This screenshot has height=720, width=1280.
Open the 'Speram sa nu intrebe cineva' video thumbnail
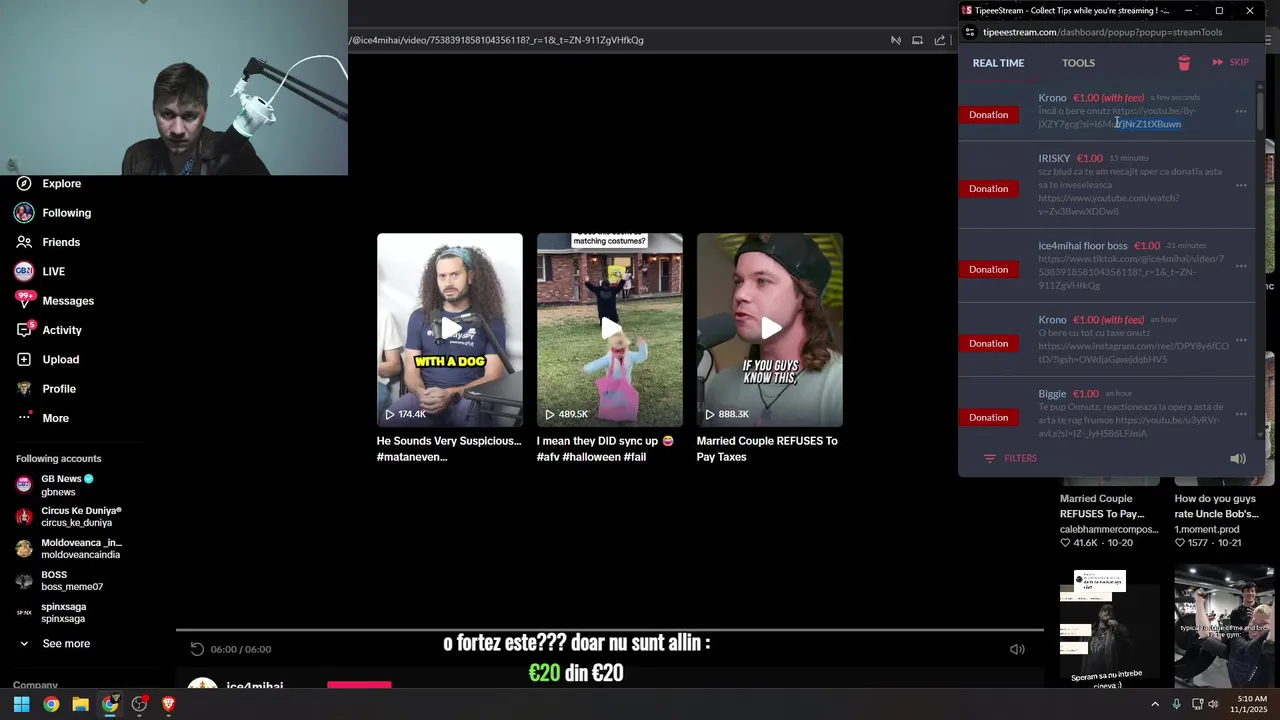(1110, 627)
